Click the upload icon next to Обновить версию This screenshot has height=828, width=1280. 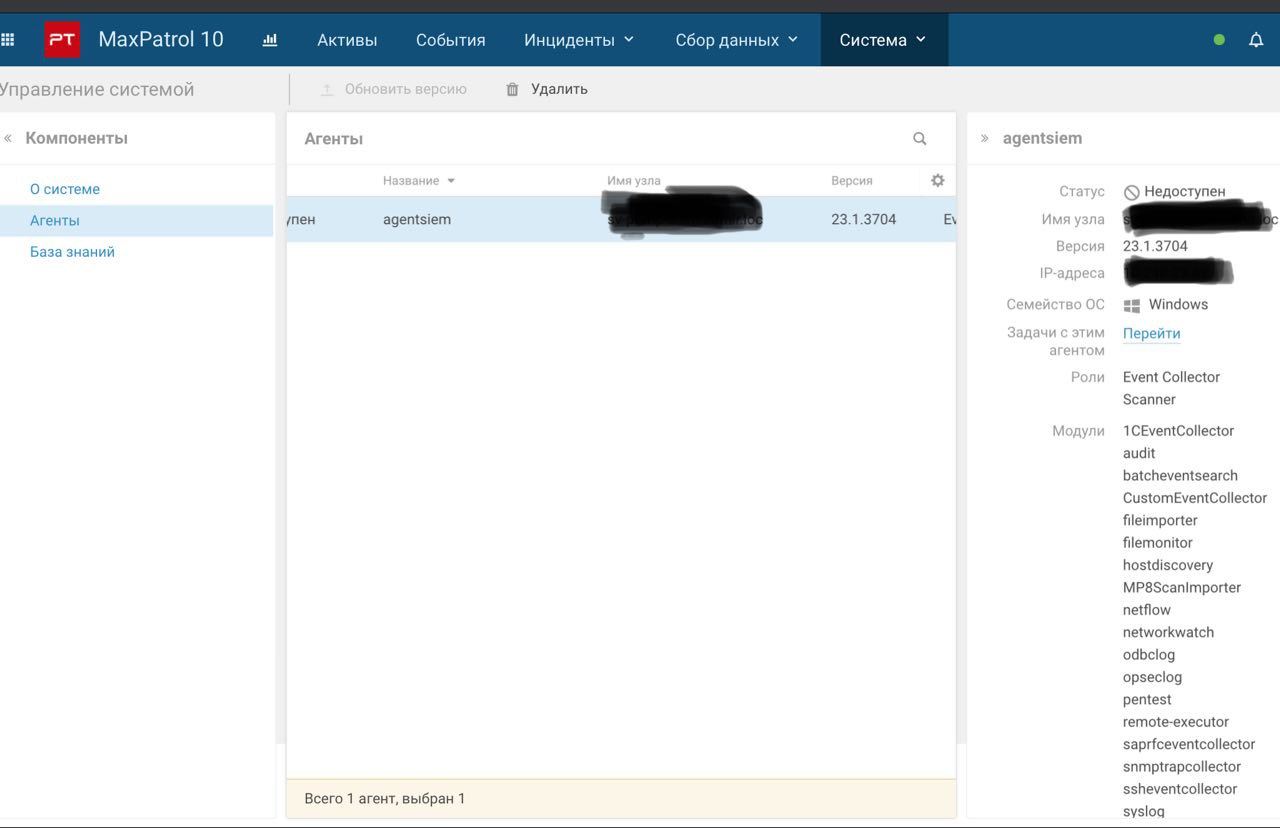(326, 89)
